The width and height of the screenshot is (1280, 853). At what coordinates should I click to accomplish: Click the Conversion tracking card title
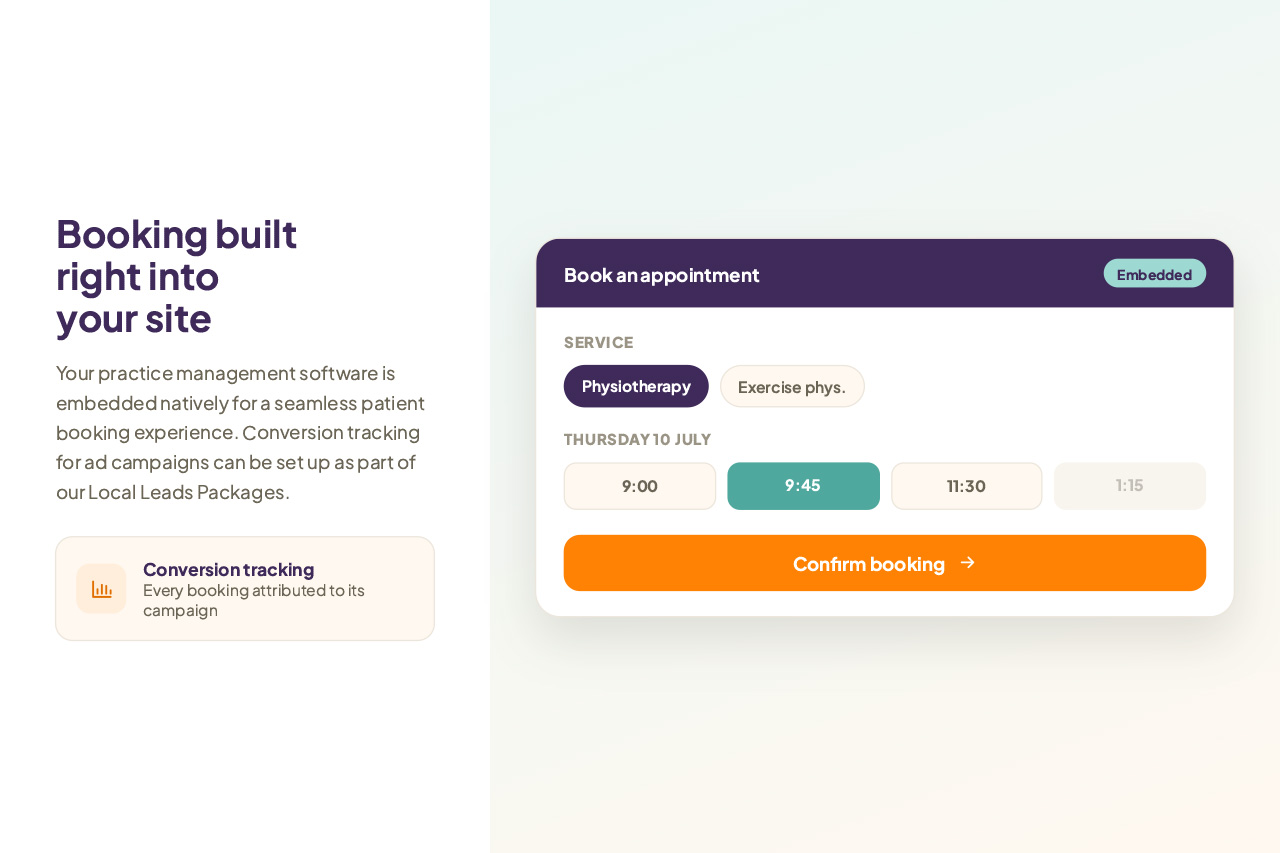(x=229, y=569)
